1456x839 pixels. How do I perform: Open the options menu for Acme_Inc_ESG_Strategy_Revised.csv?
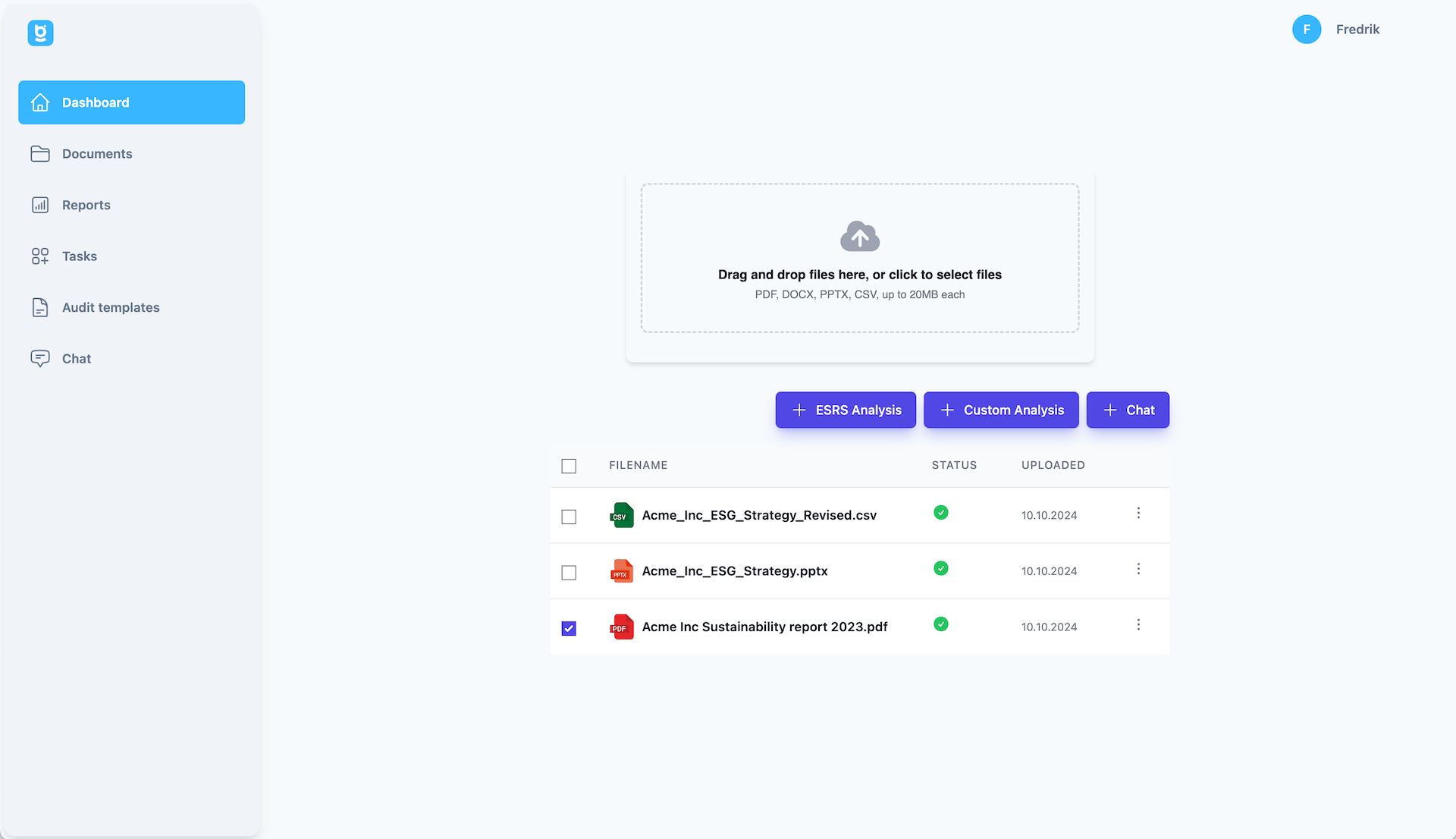click(x=1138, y=513)
